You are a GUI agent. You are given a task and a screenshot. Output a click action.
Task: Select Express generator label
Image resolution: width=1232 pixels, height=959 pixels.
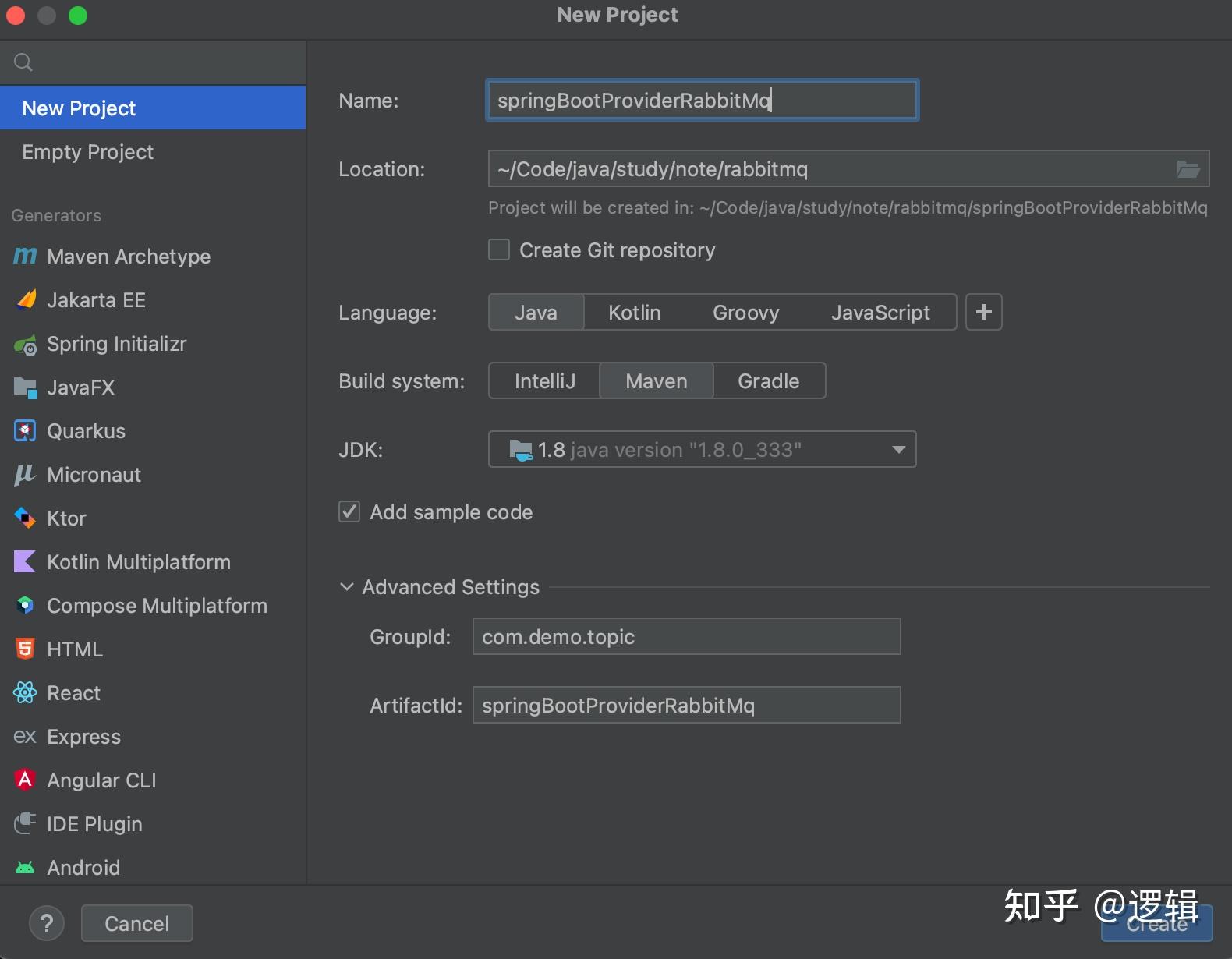(x=83, y=736)
